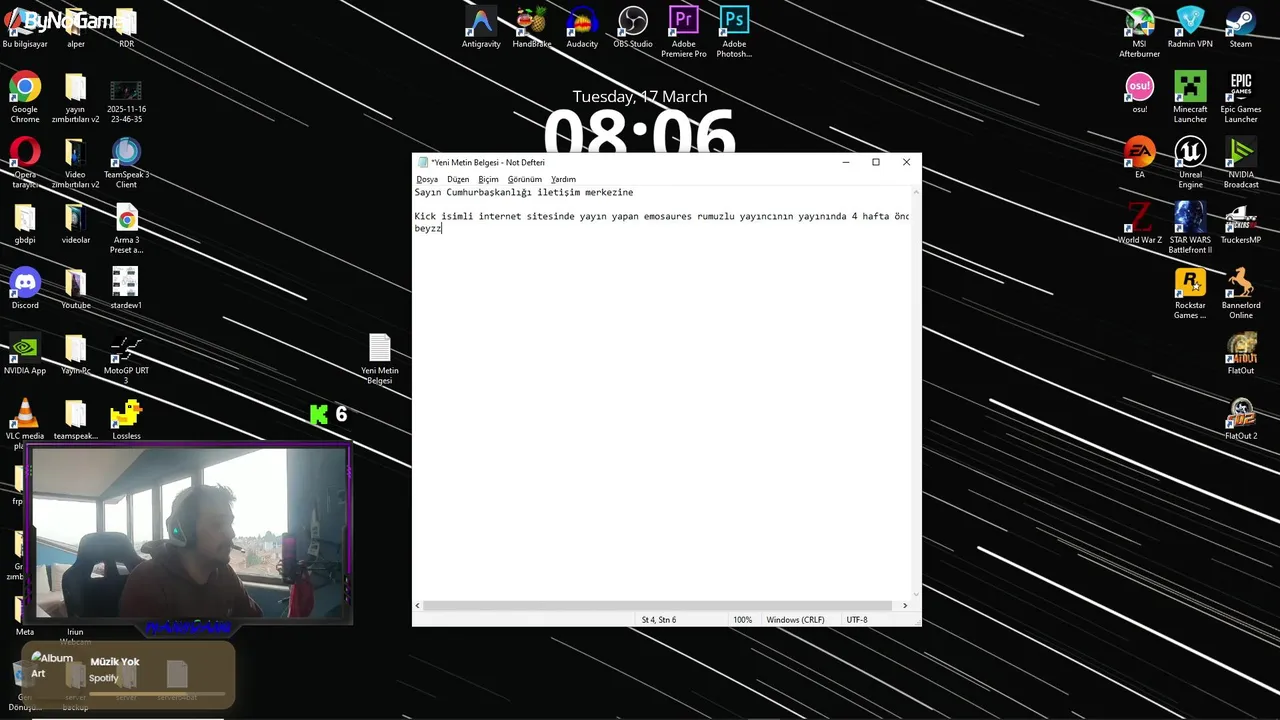Select the osu! desktop icon
This screenshot has height=720, width=1280.
tap(1140, 92)
